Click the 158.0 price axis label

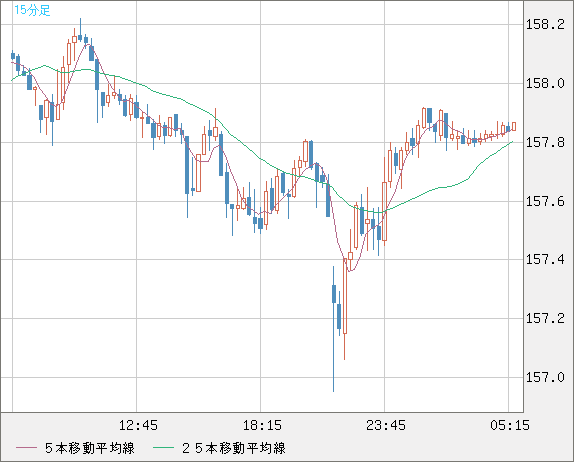coord(545,83)
